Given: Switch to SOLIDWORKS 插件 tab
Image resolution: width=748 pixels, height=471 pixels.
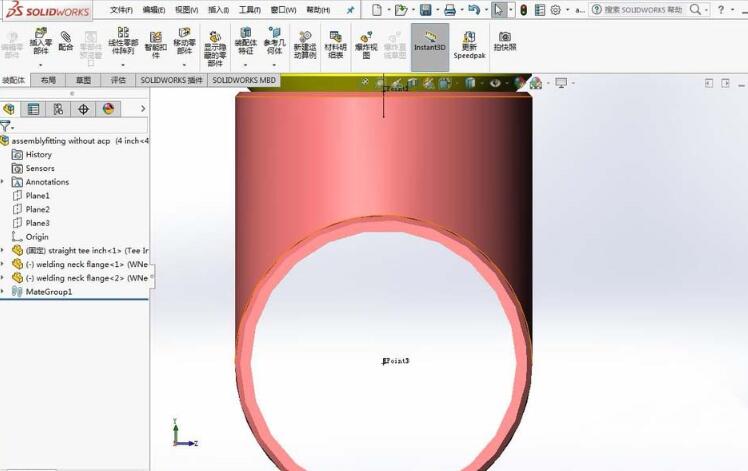Looking at the screenshot, I should click(172, 80).
